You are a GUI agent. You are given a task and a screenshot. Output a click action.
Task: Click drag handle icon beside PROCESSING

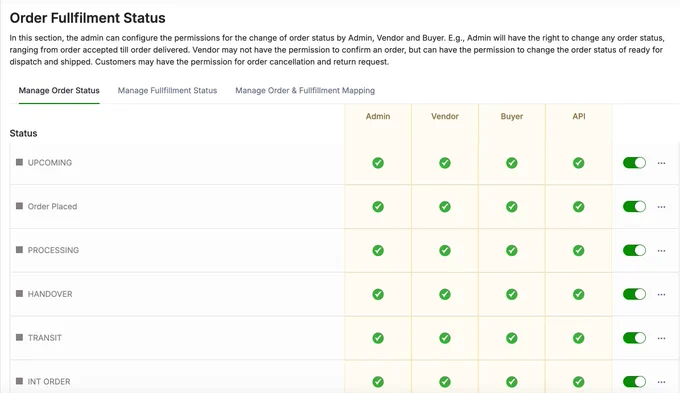click(x=19, y=250)
